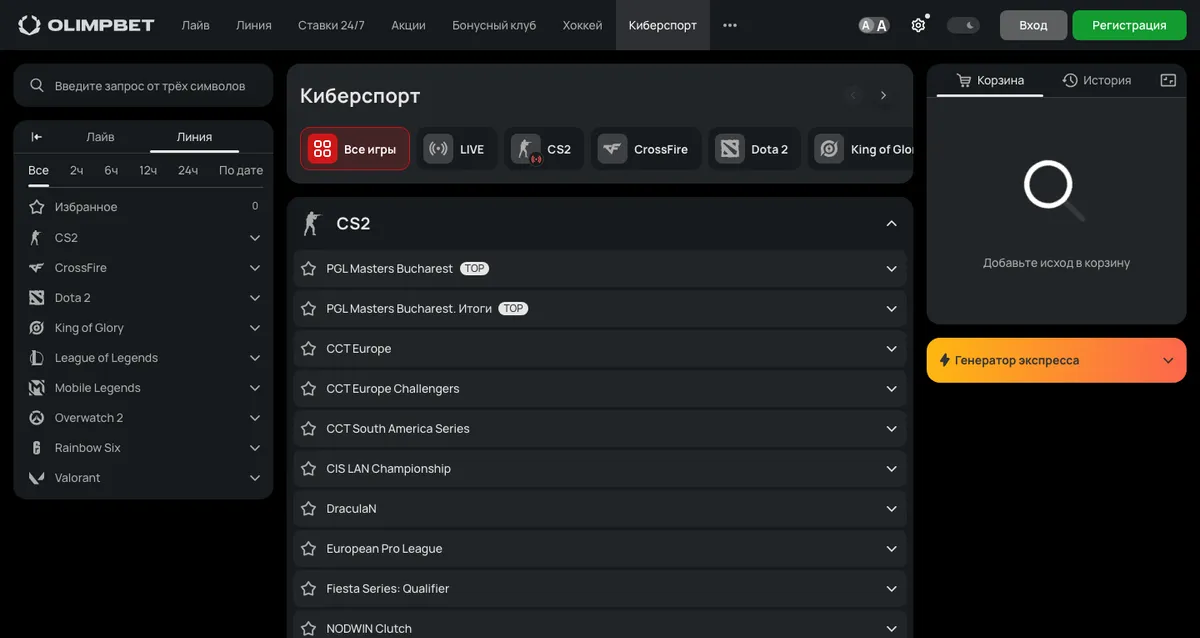Select the CrossFire game chip
This screenshot has width=1200, height=638.
click(x=646, y=149)
